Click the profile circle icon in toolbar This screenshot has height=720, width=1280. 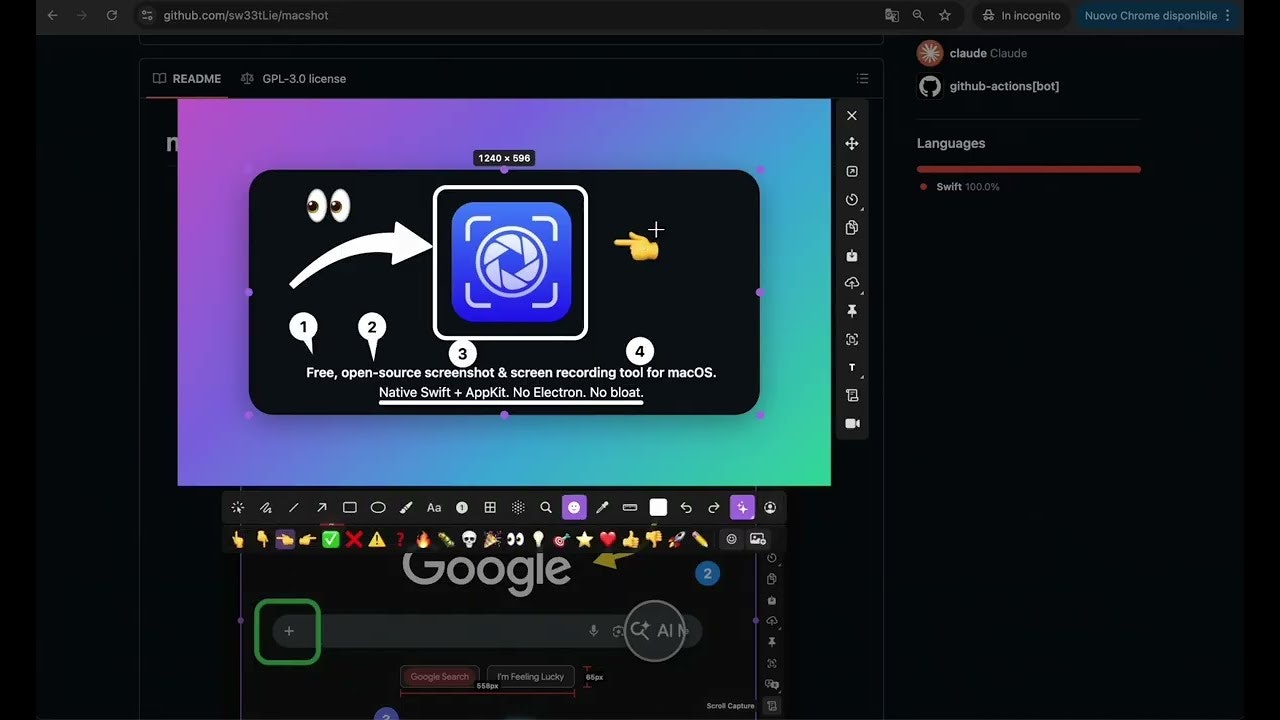tap(770, 507)
